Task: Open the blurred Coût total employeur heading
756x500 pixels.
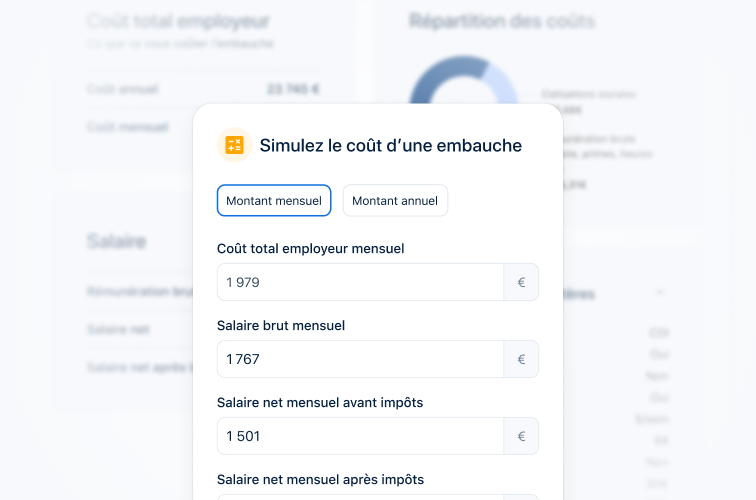Action: click(x=178, y=21)
